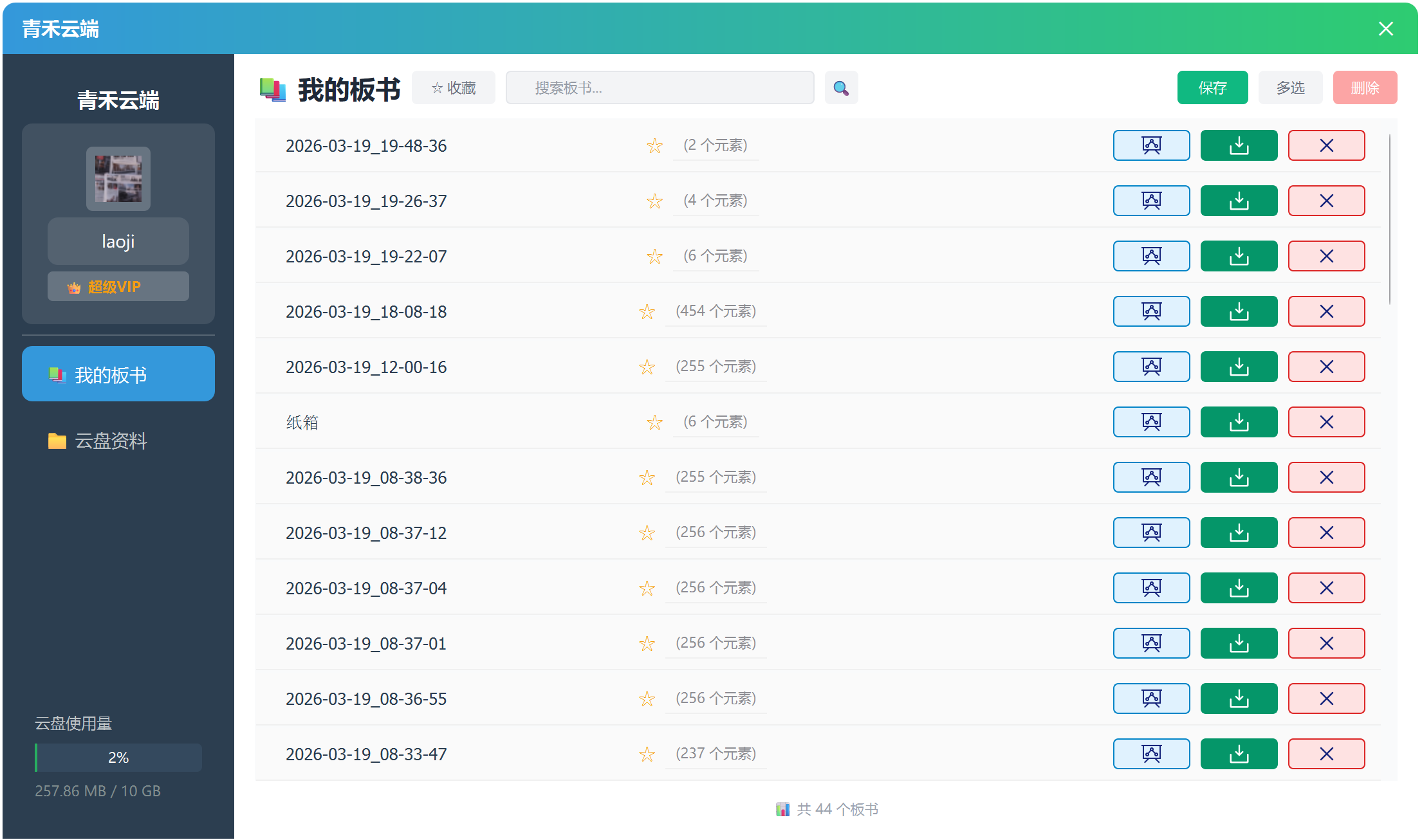The image size is (1422, 840).
Task: Click the cloud usage 2% progress bar
Action: tap(118, 758)
